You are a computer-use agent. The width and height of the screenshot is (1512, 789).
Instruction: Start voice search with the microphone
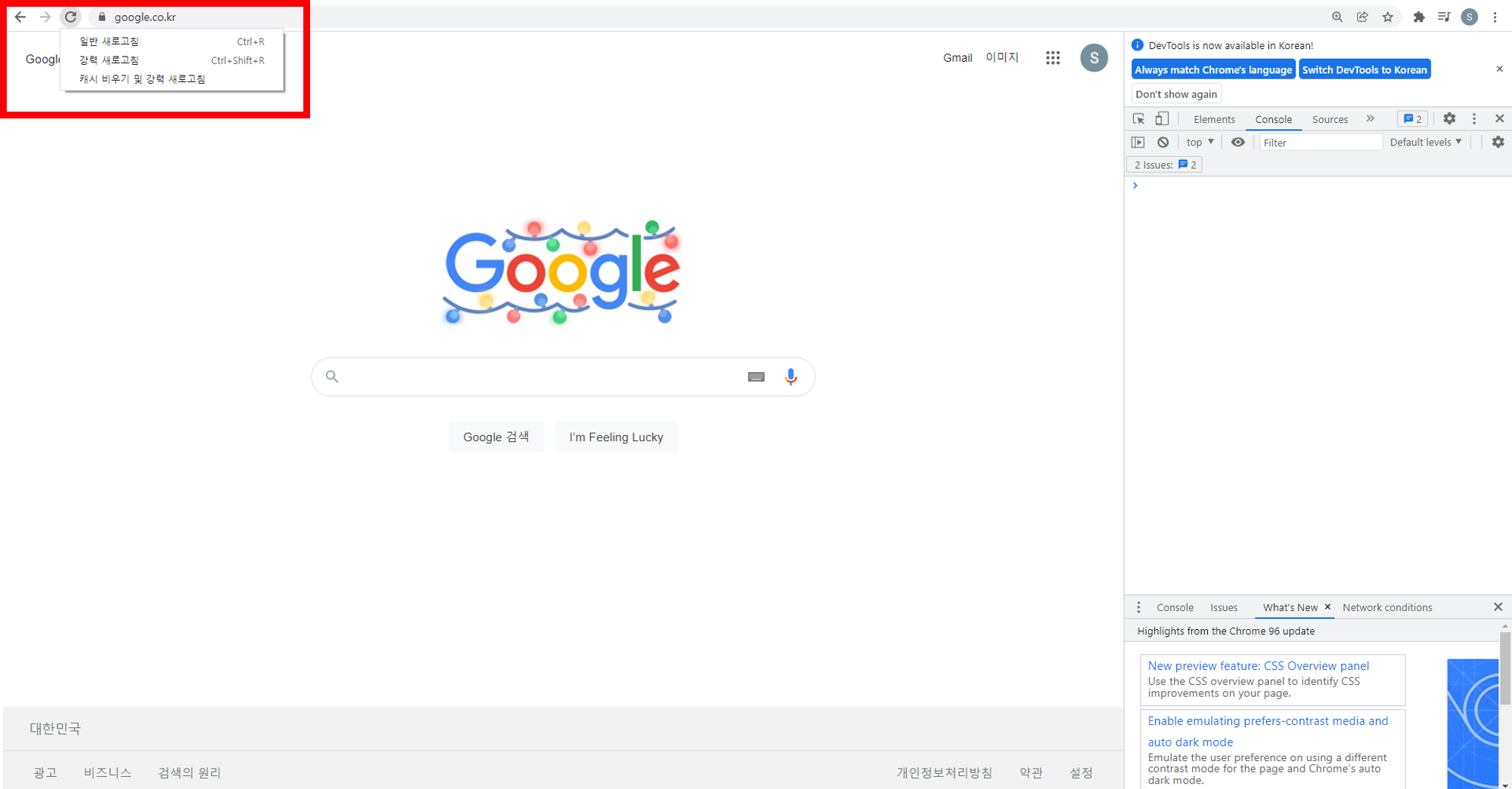pos(790,376)
